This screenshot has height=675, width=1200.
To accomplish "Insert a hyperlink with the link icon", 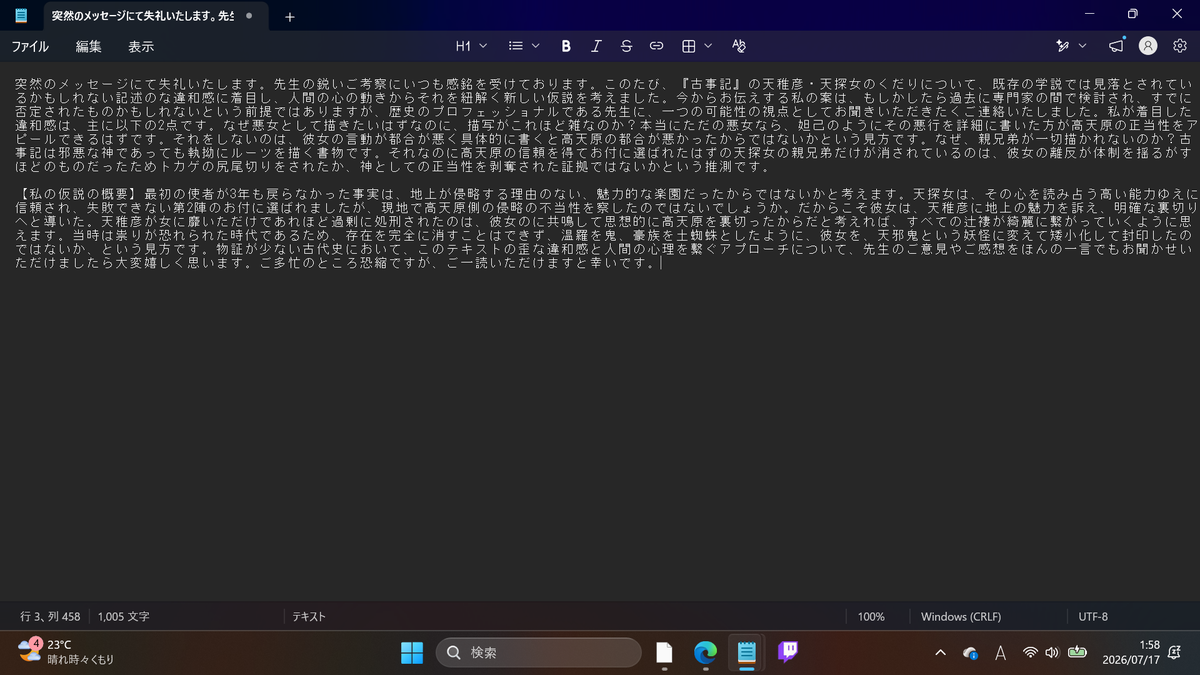I will pos(657,46).
